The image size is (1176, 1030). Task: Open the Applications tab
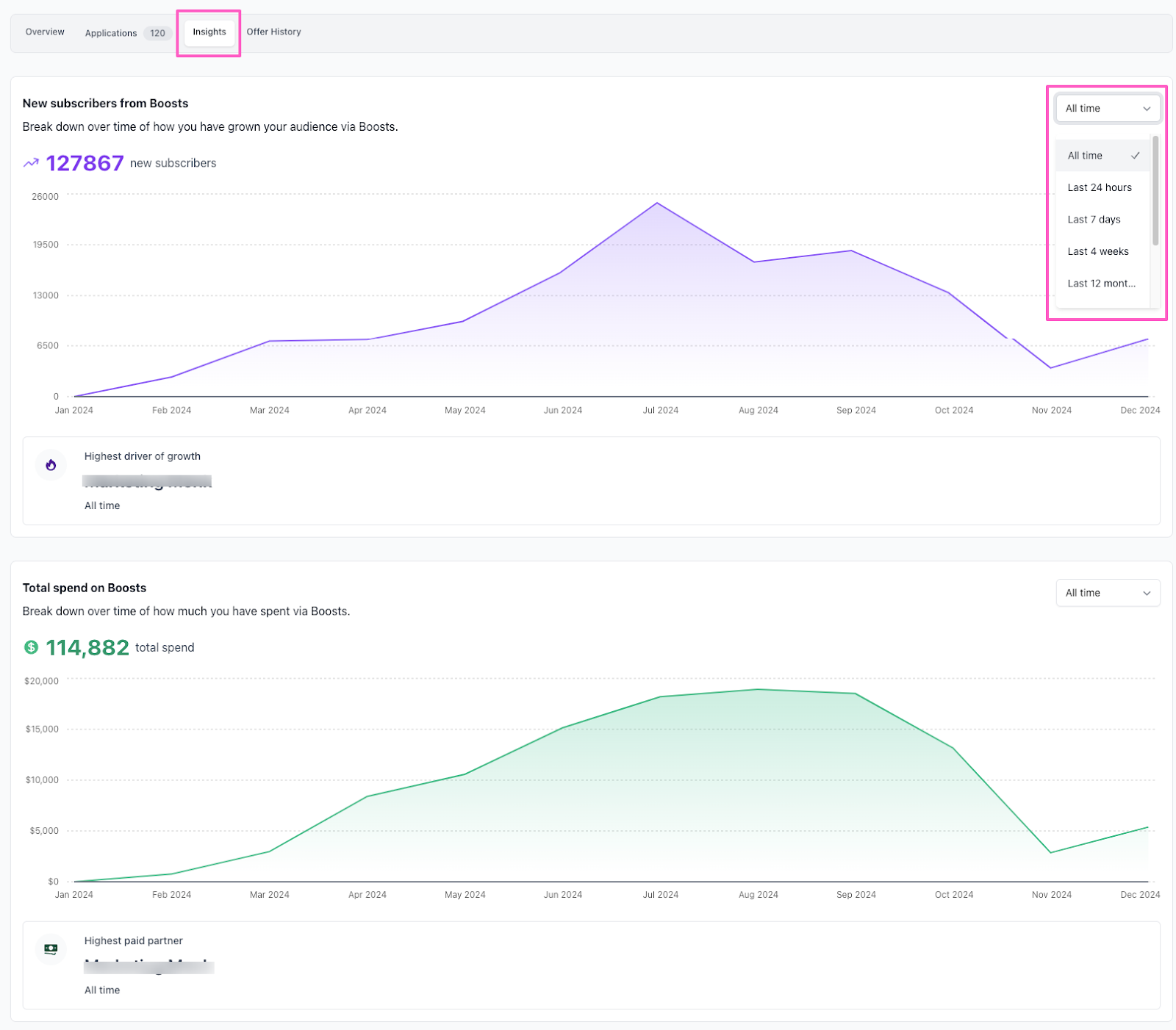point(111,33)
